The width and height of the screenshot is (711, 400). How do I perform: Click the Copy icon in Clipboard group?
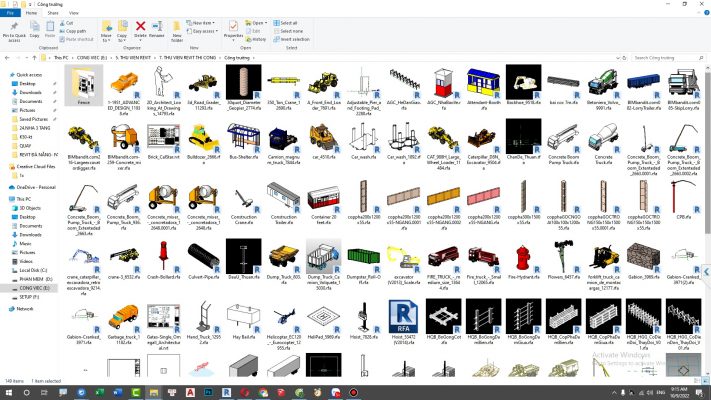click(x=35, y=27)
